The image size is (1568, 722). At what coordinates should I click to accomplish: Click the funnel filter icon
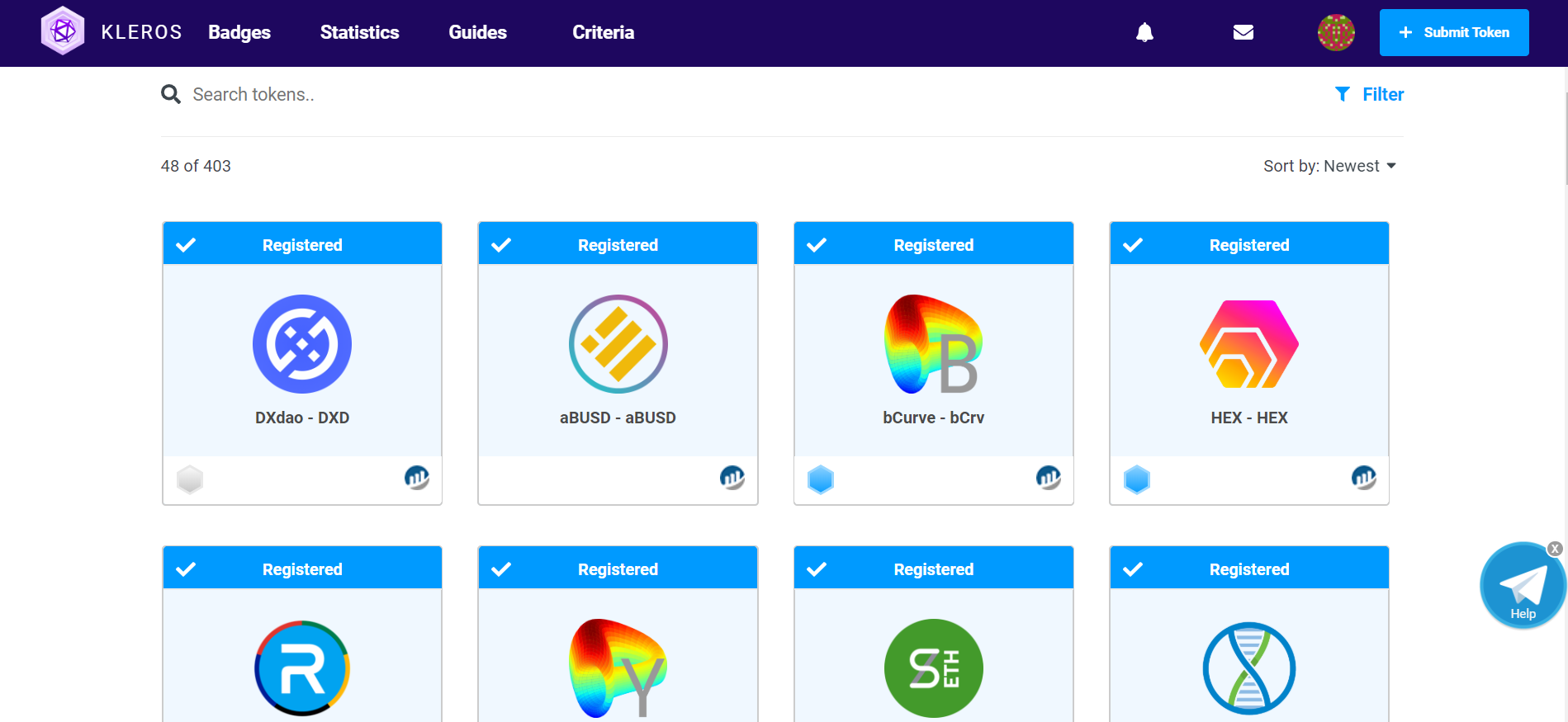pos(1343,94)
